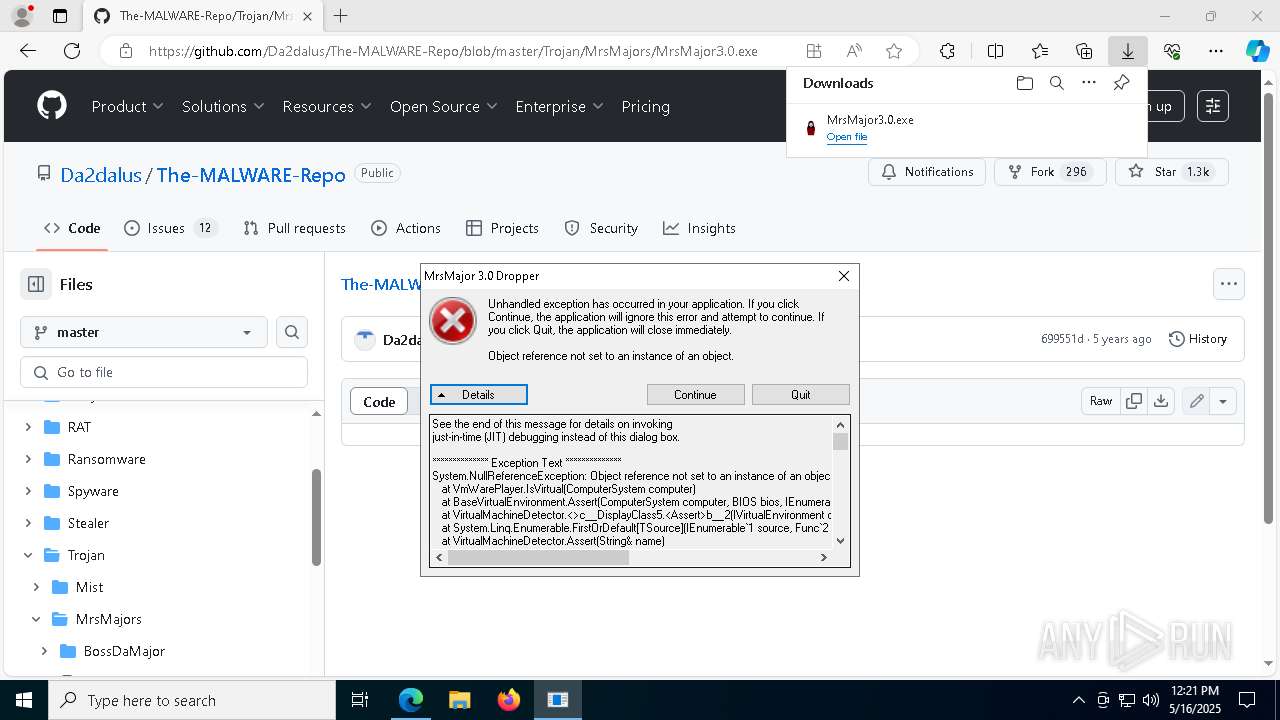1280x720 pixels.
Task: Click the Raw button
Action: [x=1101, y=401]
